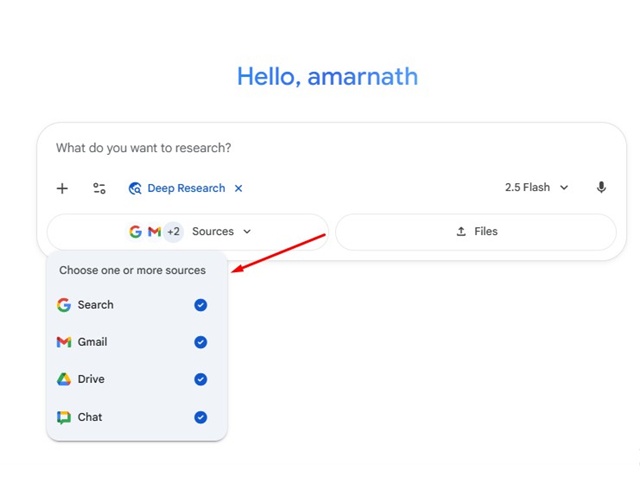Click the plus add attachment icon
This screenshot has width=640, height=483.
(62, 188)
